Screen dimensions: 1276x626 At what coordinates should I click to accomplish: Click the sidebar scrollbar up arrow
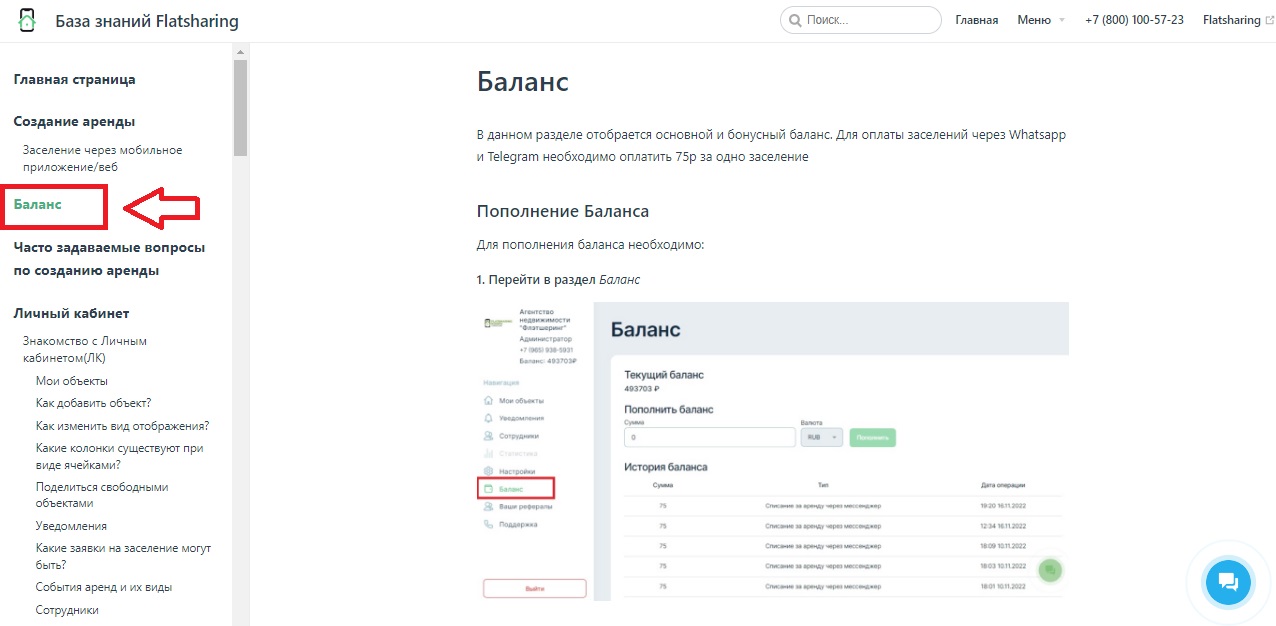[240, 50]
